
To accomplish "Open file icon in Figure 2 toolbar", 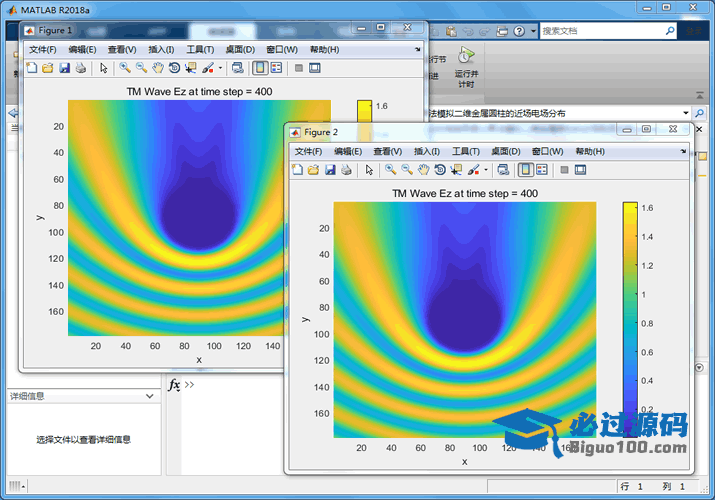I will [313, 170].
